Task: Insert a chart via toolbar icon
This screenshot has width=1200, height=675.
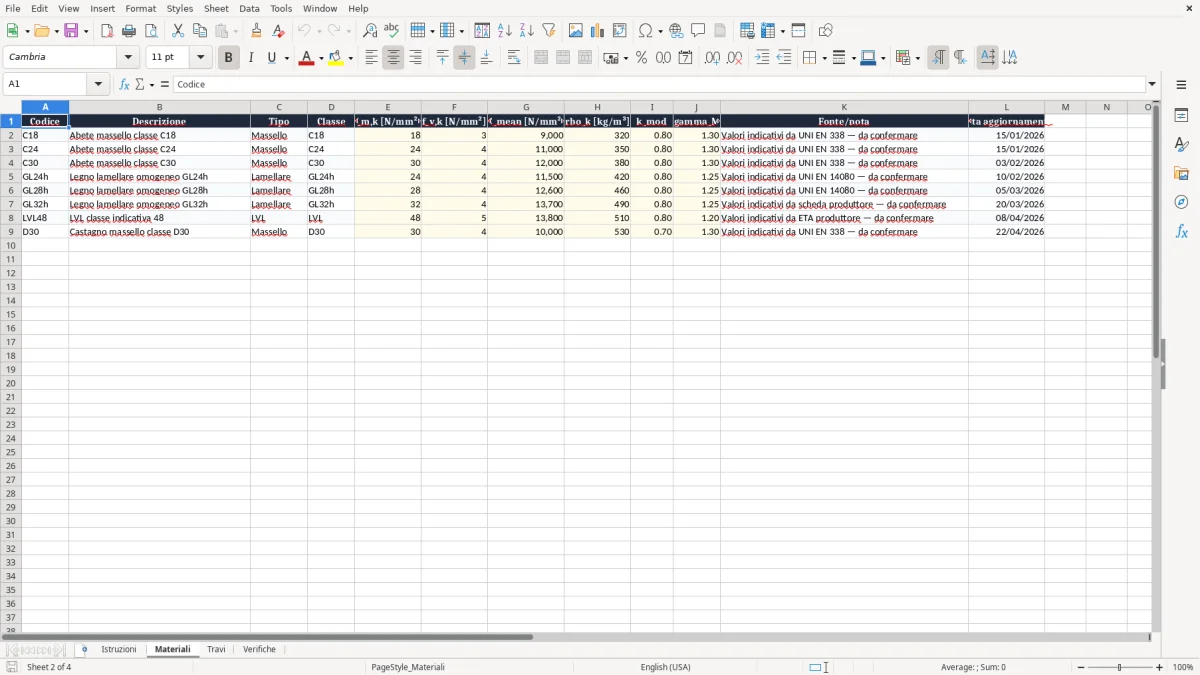Action: [598, 31]
